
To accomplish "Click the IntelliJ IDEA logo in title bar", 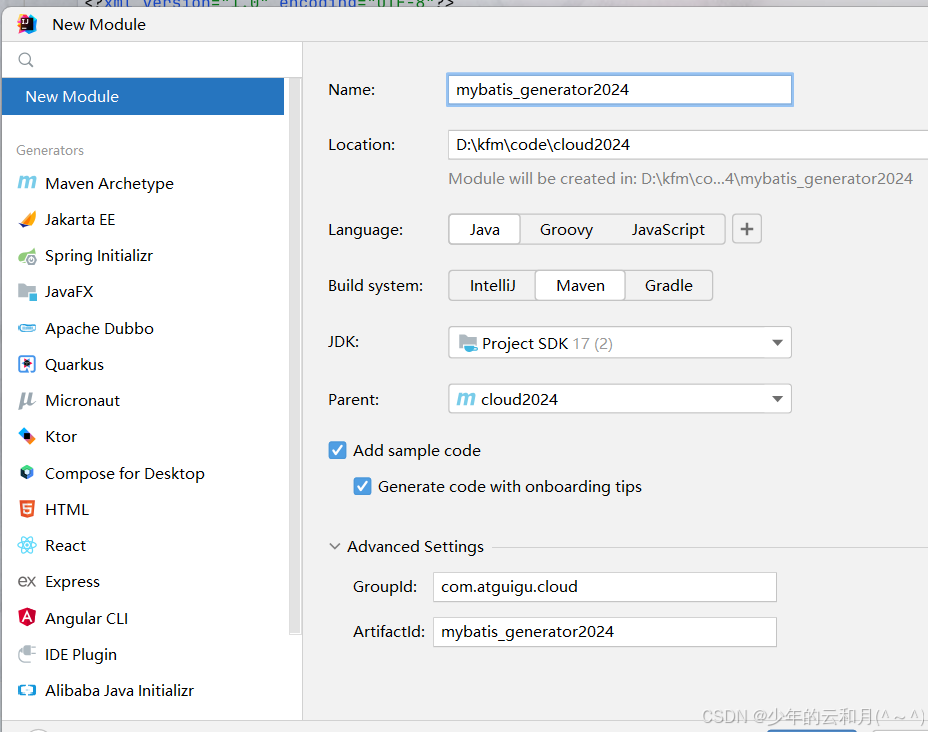I will (27, 24).
